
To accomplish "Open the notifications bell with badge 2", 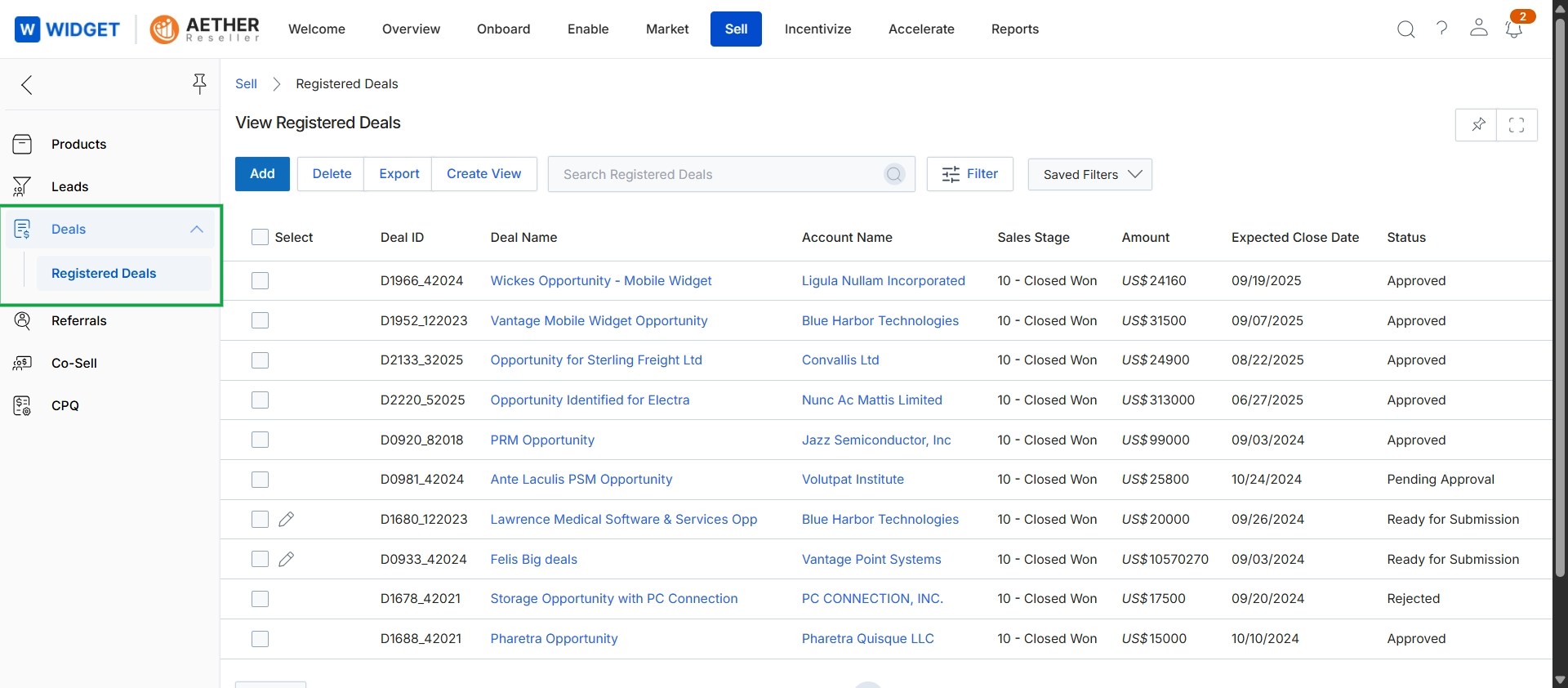I will [1514, 29].
